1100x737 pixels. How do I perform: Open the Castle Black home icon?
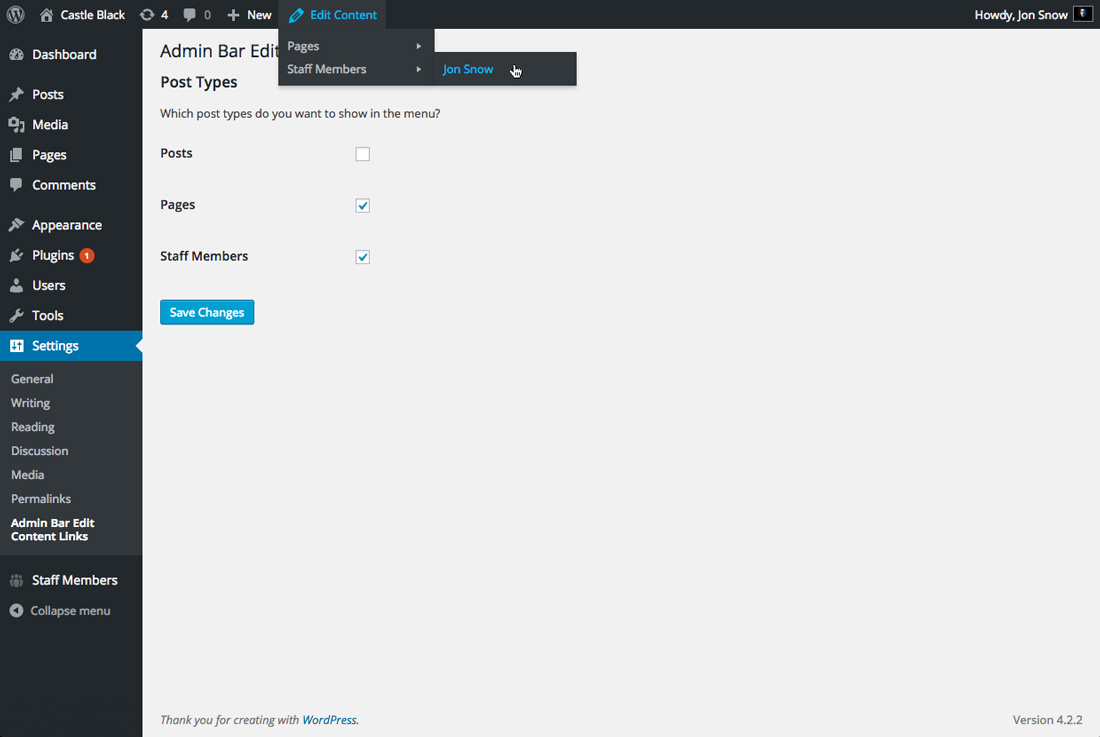(46, 15)
